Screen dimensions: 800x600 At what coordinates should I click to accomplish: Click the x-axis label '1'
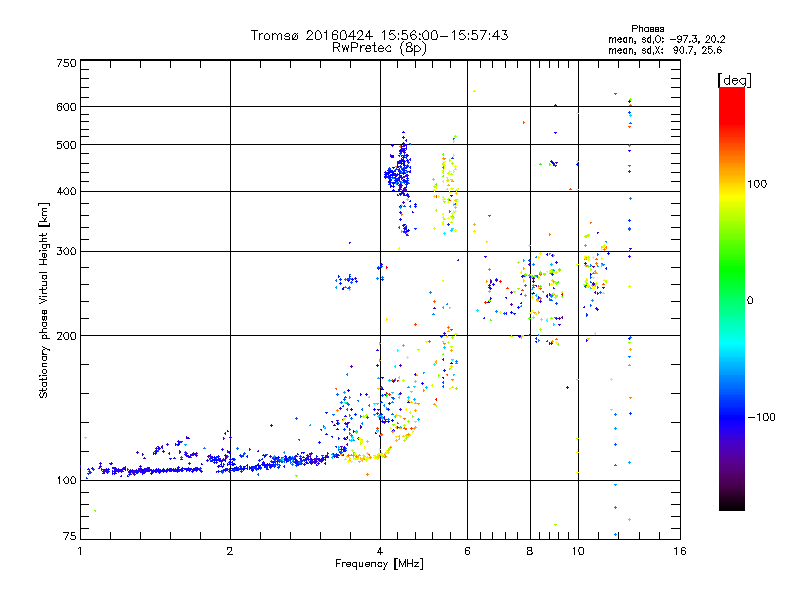80,551
